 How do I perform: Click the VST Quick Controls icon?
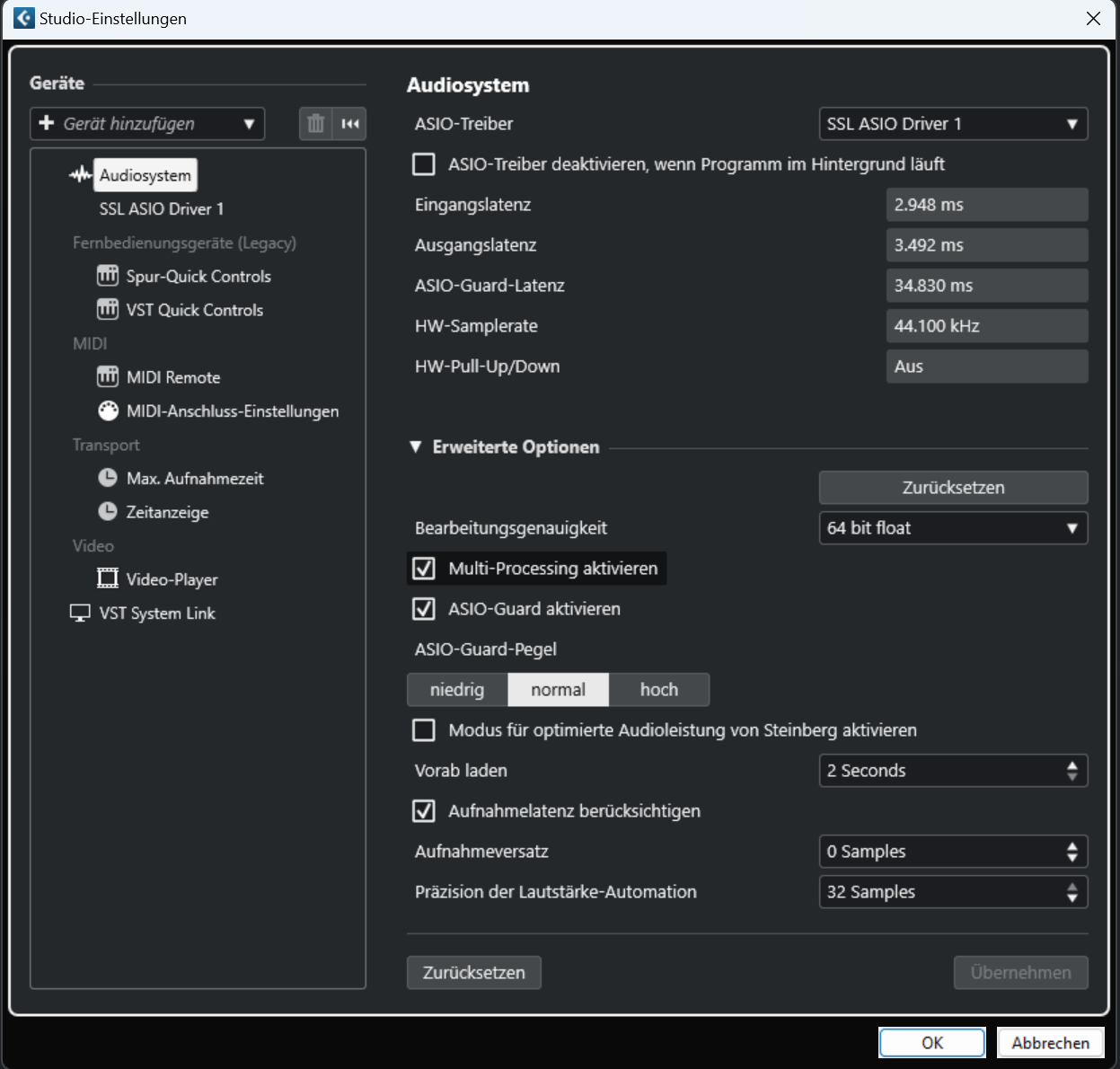coord(108,310)
